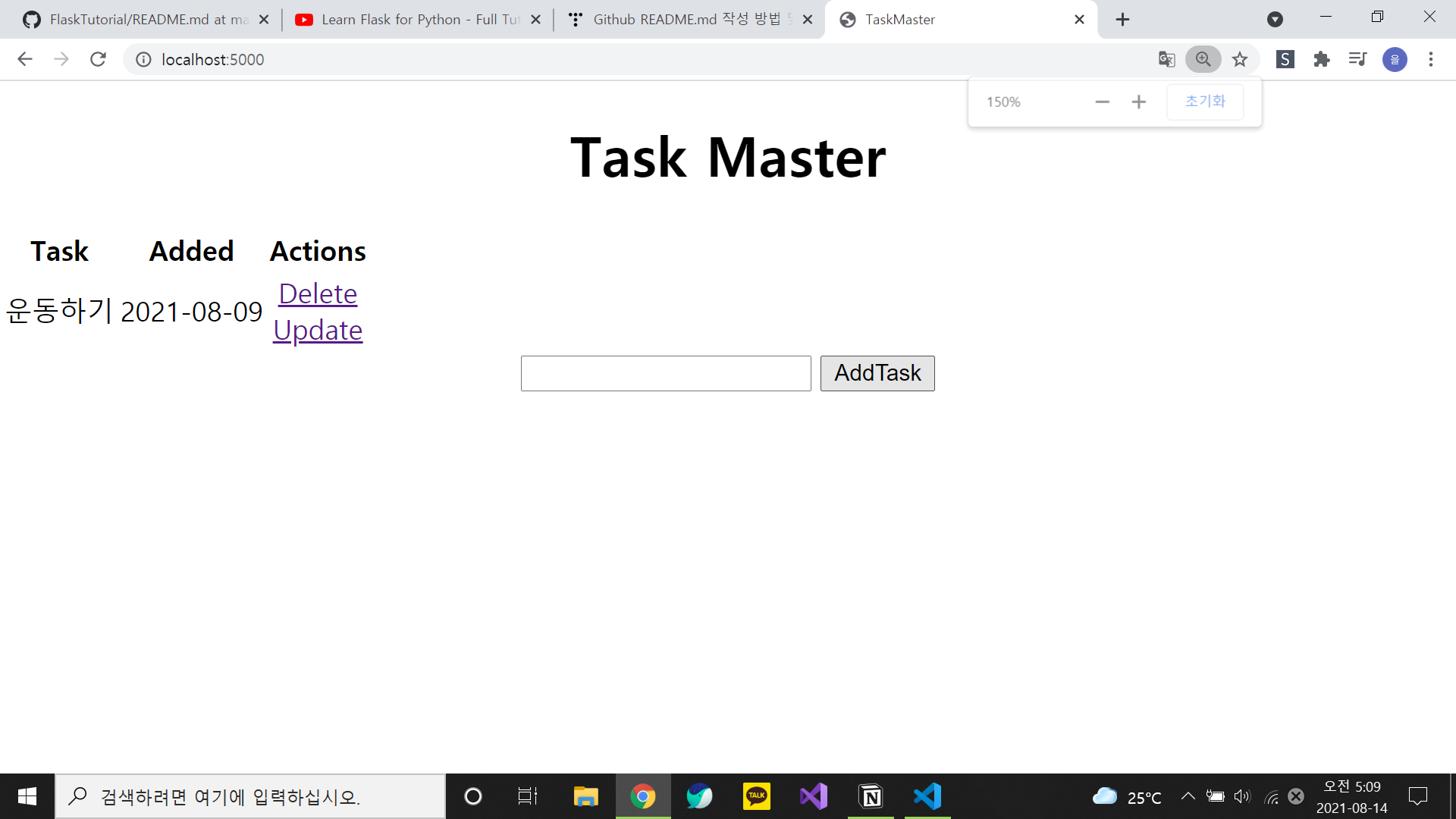
Task: Open the tab search dropdown
Action: pyautogui.click(x=1275, y=19)
